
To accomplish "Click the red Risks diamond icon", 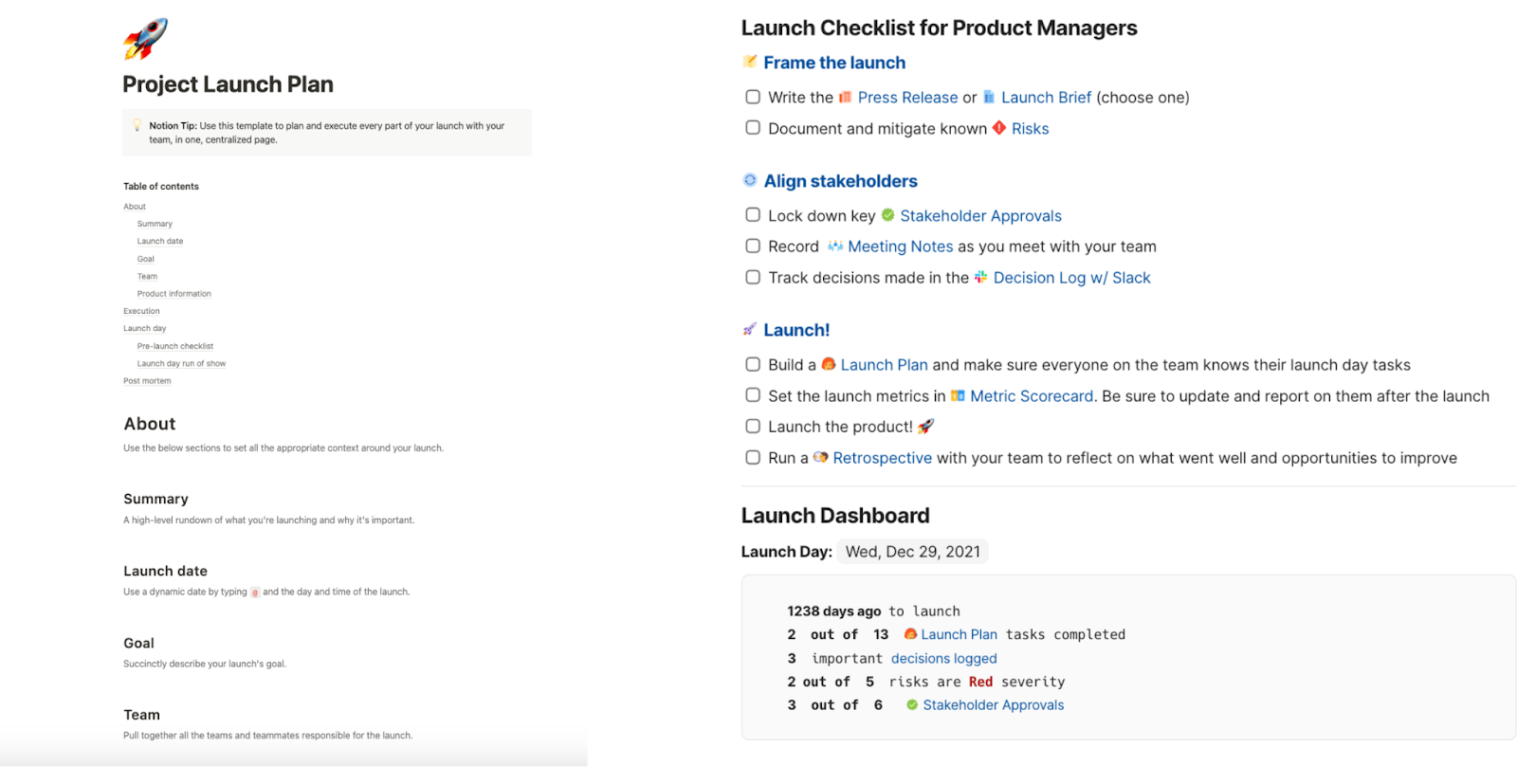I will click(999, 128).
